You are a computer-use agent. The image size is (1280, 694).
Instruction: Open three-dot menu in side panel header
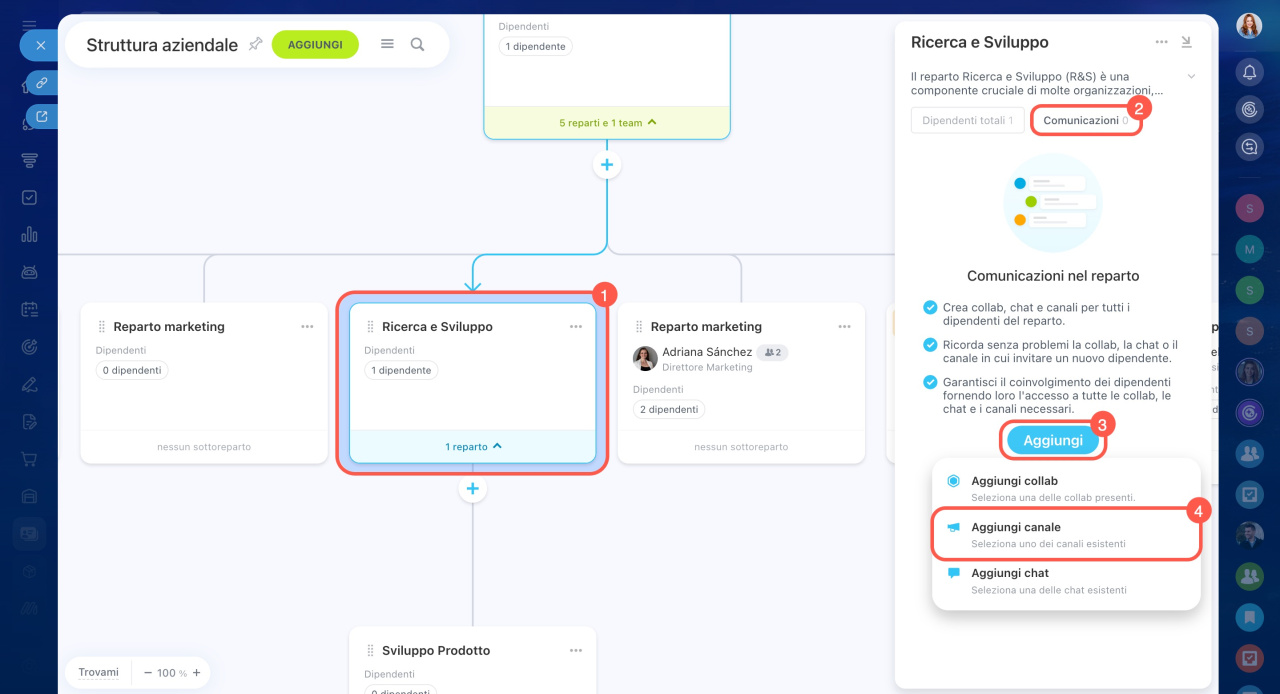click(x=1161, y=42)
